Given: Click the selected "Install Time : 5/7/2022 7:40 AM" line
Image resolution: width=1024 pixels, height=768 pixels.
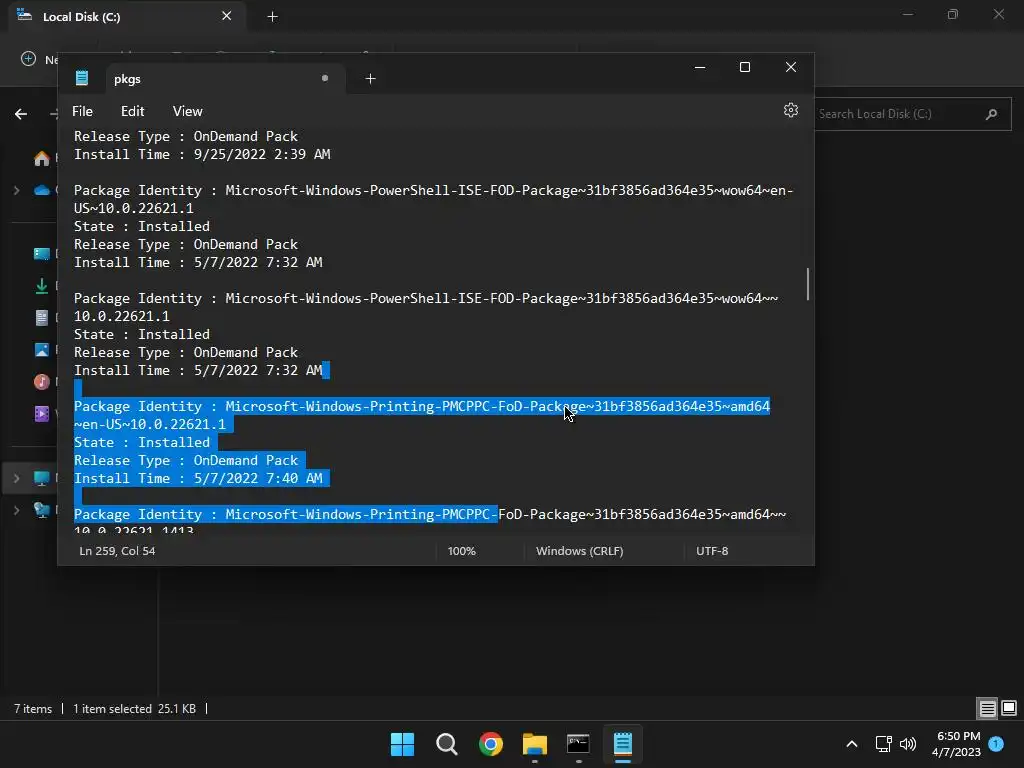Looking at the screenshot, I should tap(198, 478).
